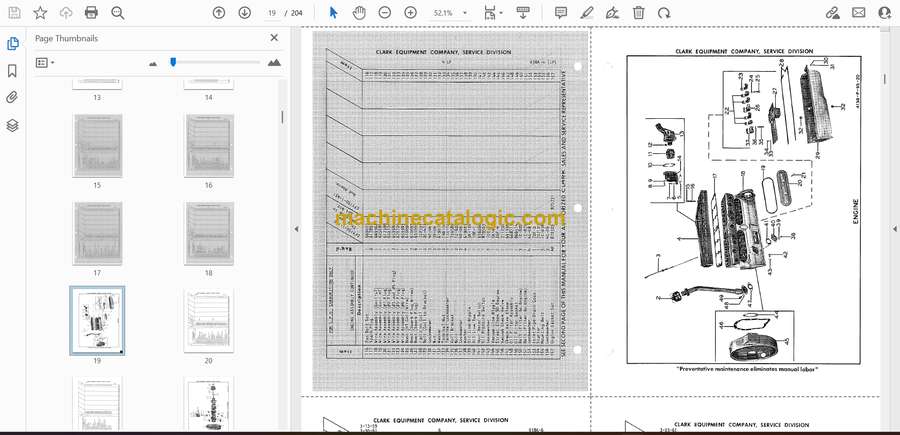Reduce thumbnail size with small mountain icon

153,63
